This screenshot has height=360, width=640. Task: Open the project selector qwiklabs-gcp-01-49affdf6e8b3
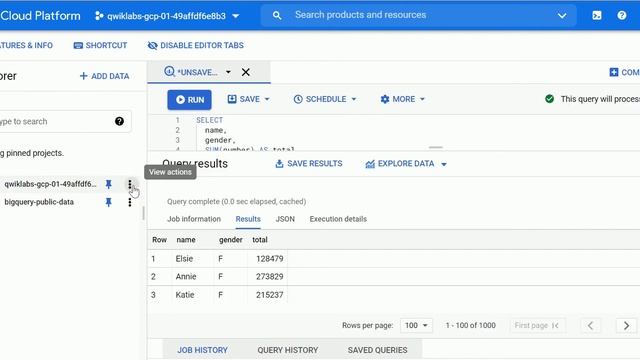click(167, 16)
